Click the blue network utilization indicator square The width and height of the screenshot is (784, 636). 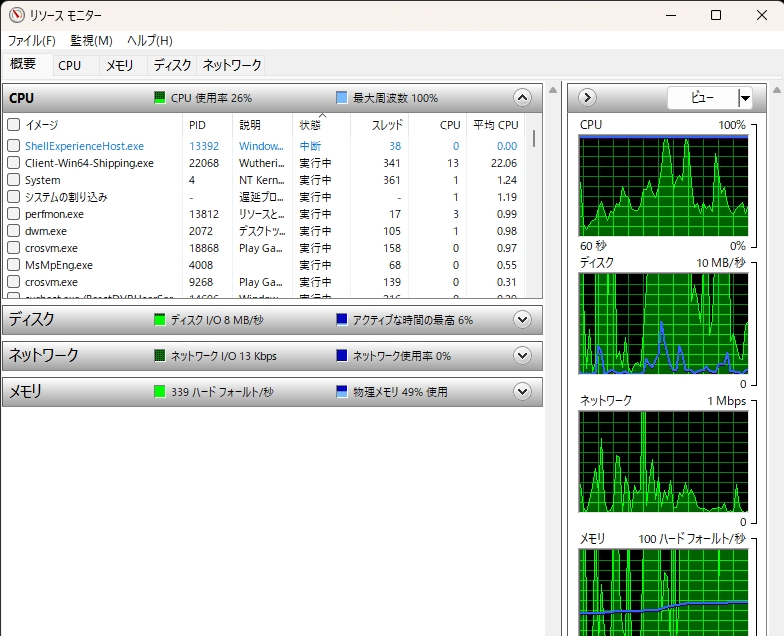(342, 356)
